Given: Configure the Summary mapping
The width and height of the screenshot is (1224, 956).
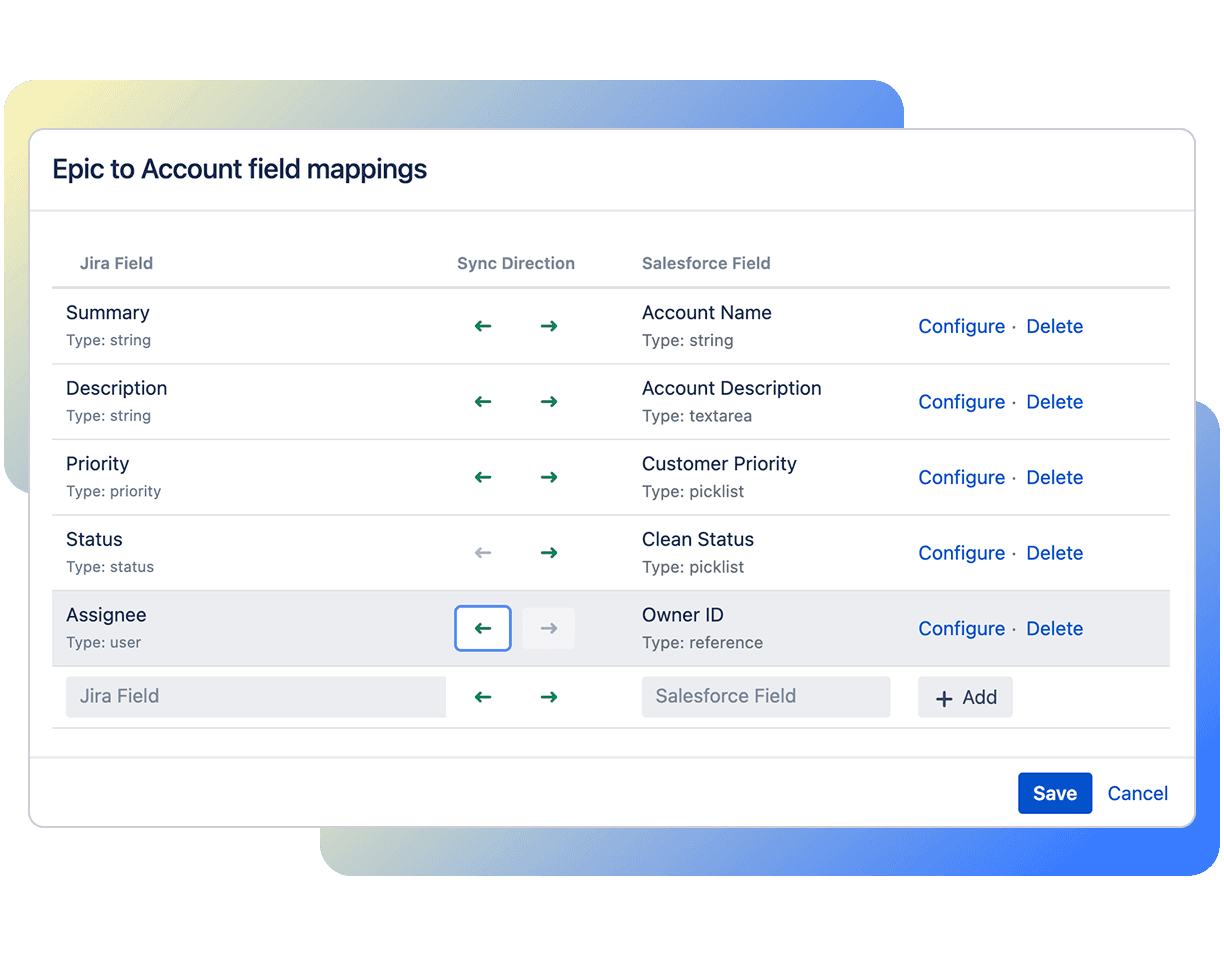Looking at the screenshot, I should click(x=961, y=327).
